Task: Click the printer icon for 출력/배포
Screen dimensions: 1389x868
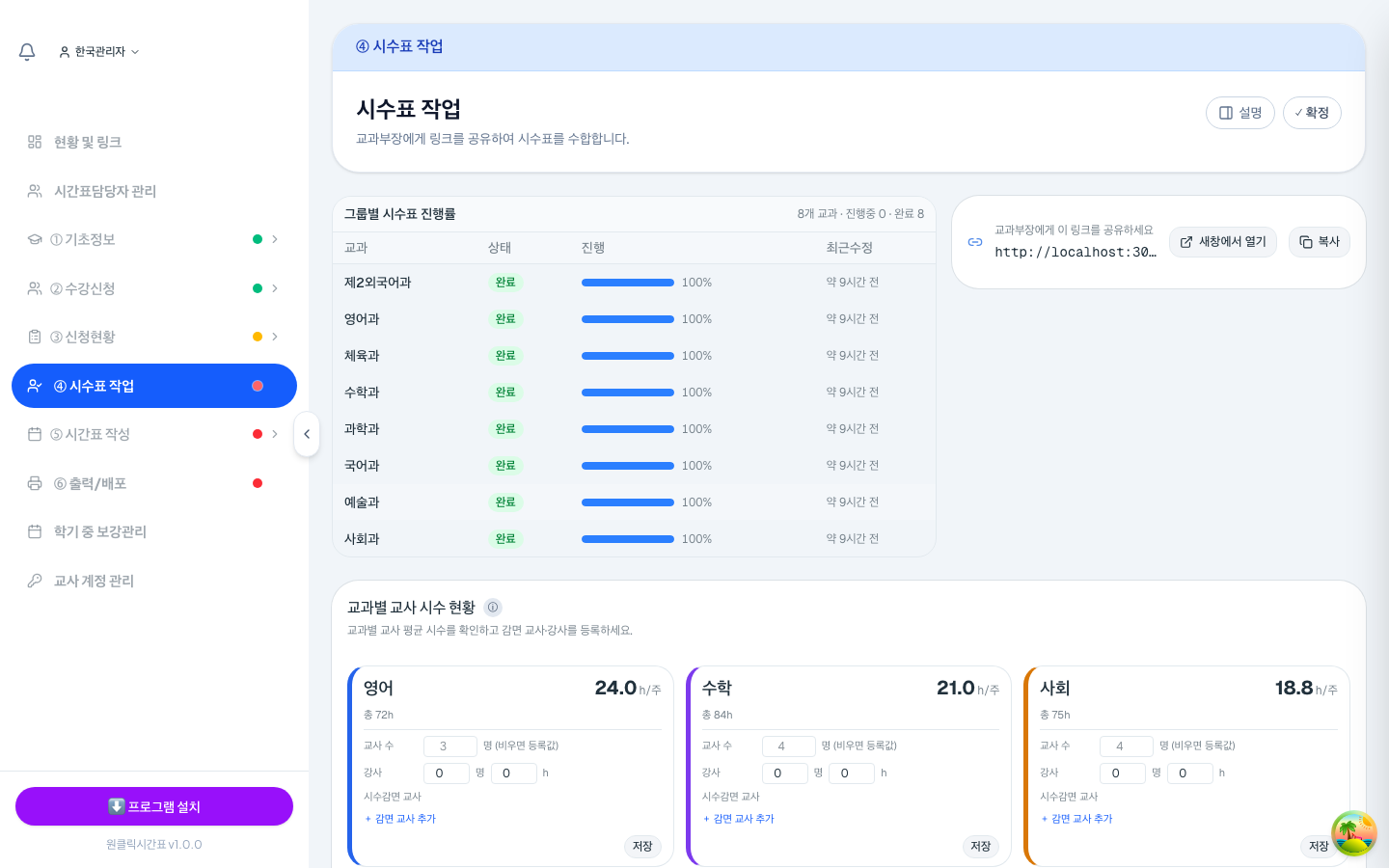Action: pyautogui.click(x=35, y=483)
